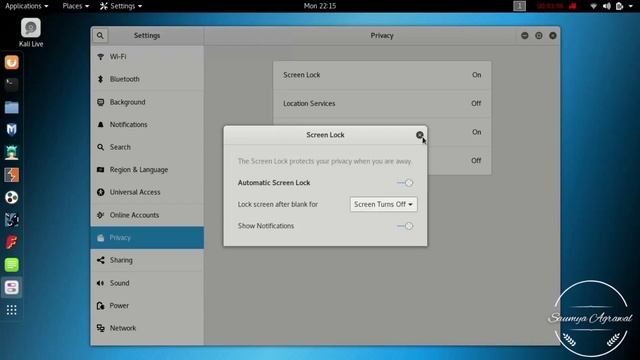Launch the red 'F' Faraday dock icon

coord(11,242)
